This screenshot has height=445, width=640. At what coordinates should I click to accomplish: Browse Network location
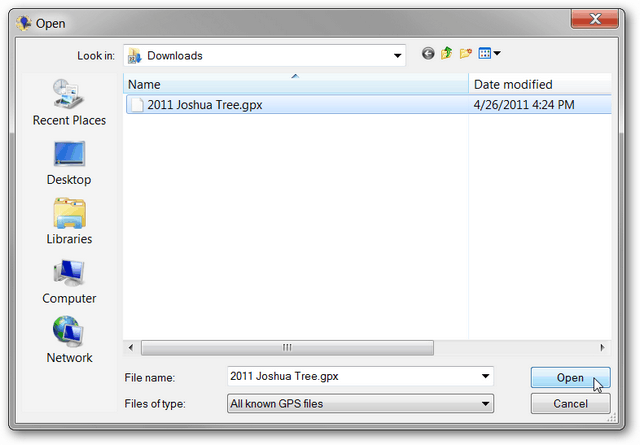pos(69,340)
